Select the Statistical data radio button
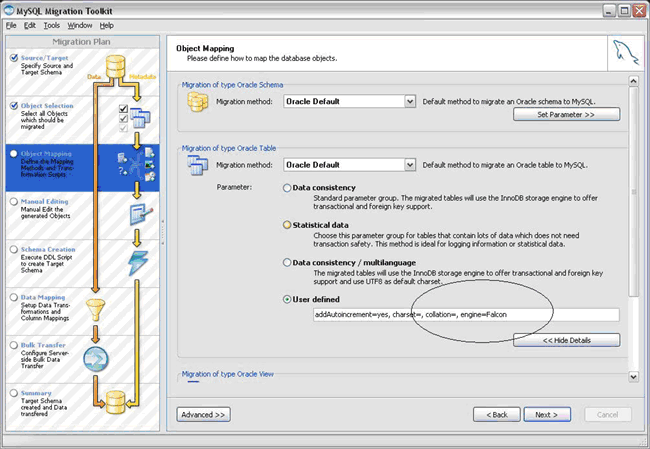Screen dimensions: 650x449 (287, 225)
